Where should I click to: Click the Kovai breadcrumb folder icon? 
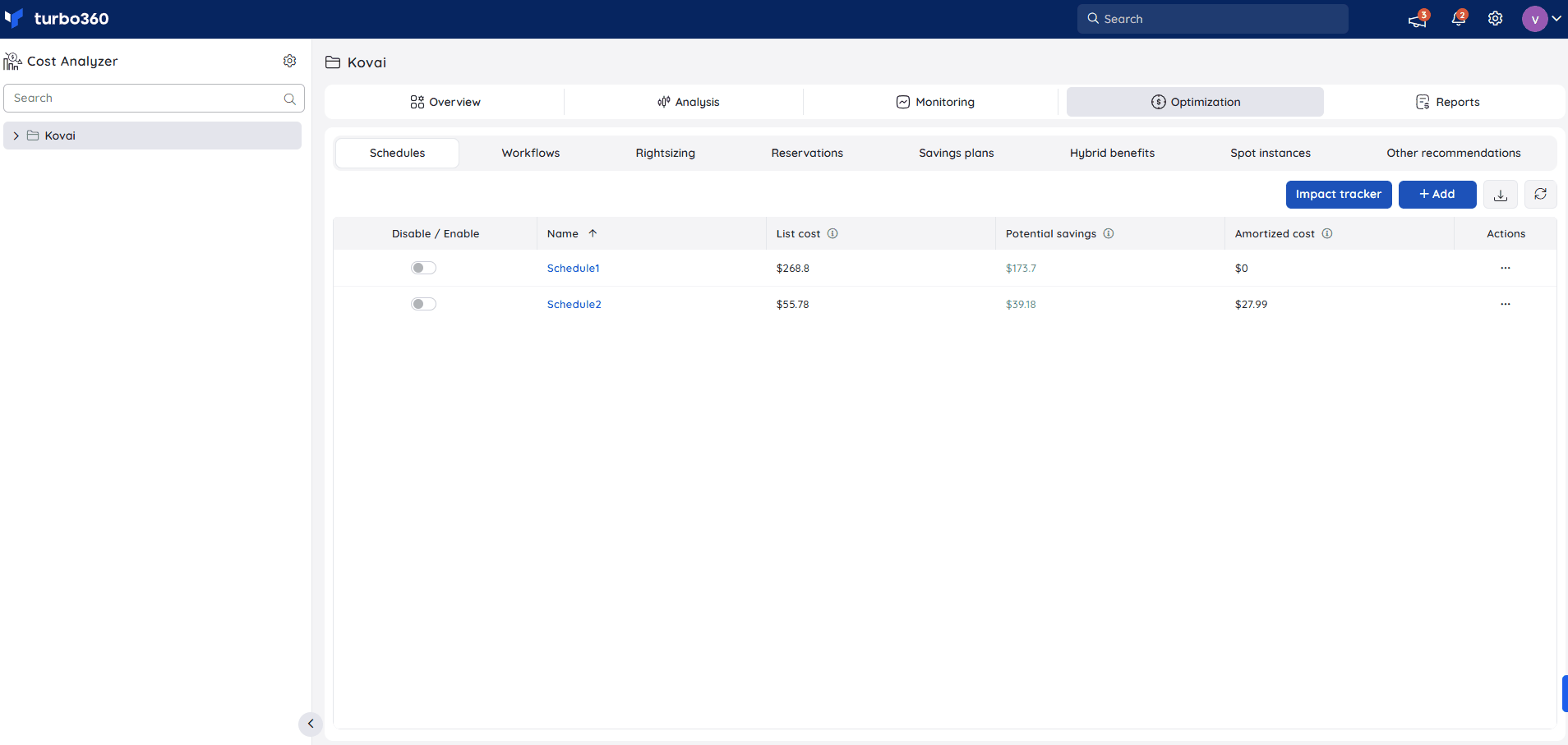point(333,62)
